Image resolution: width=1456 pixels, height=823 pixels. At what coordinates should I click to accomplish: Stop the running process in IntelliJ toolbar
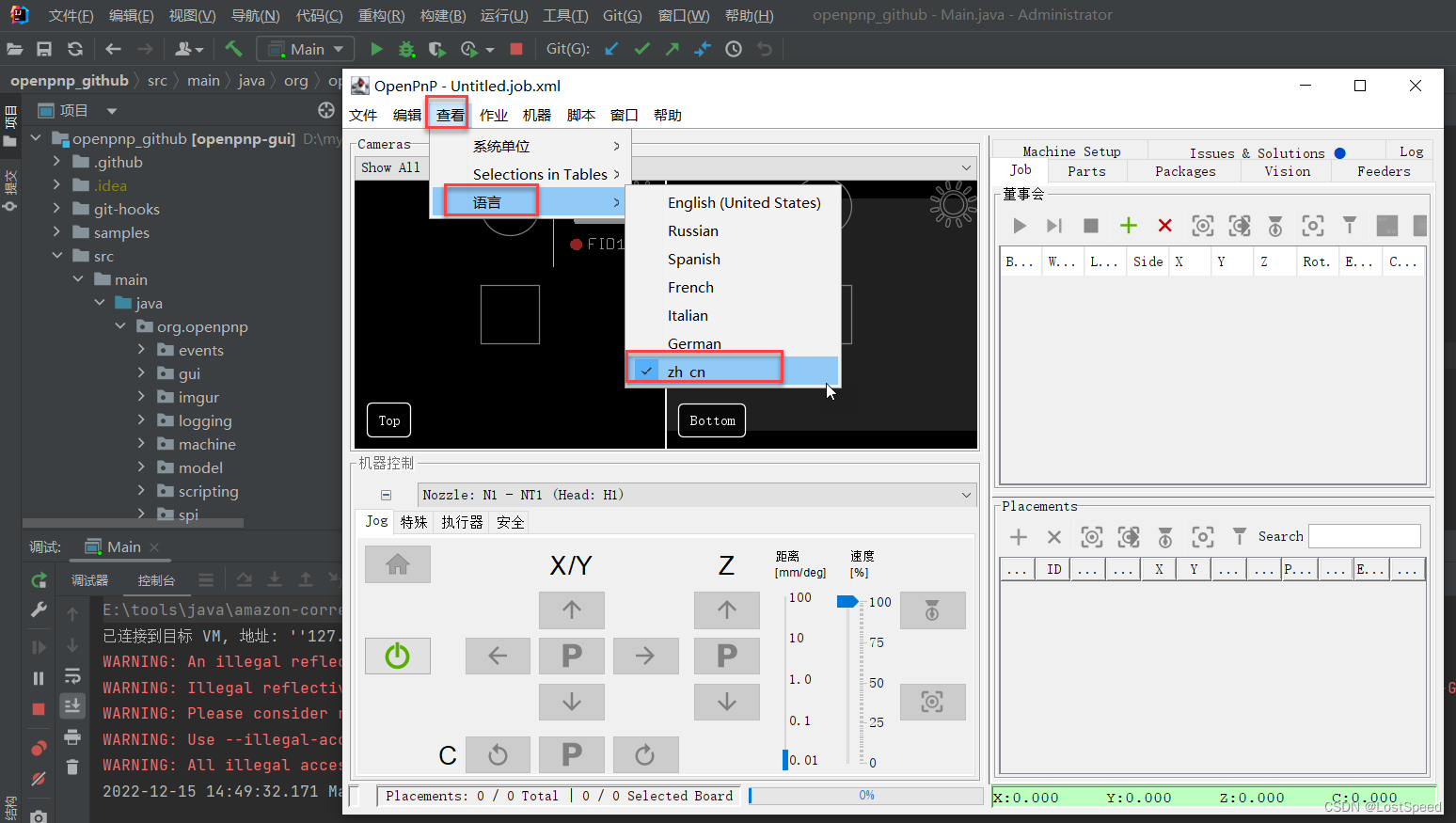[516, 49]
